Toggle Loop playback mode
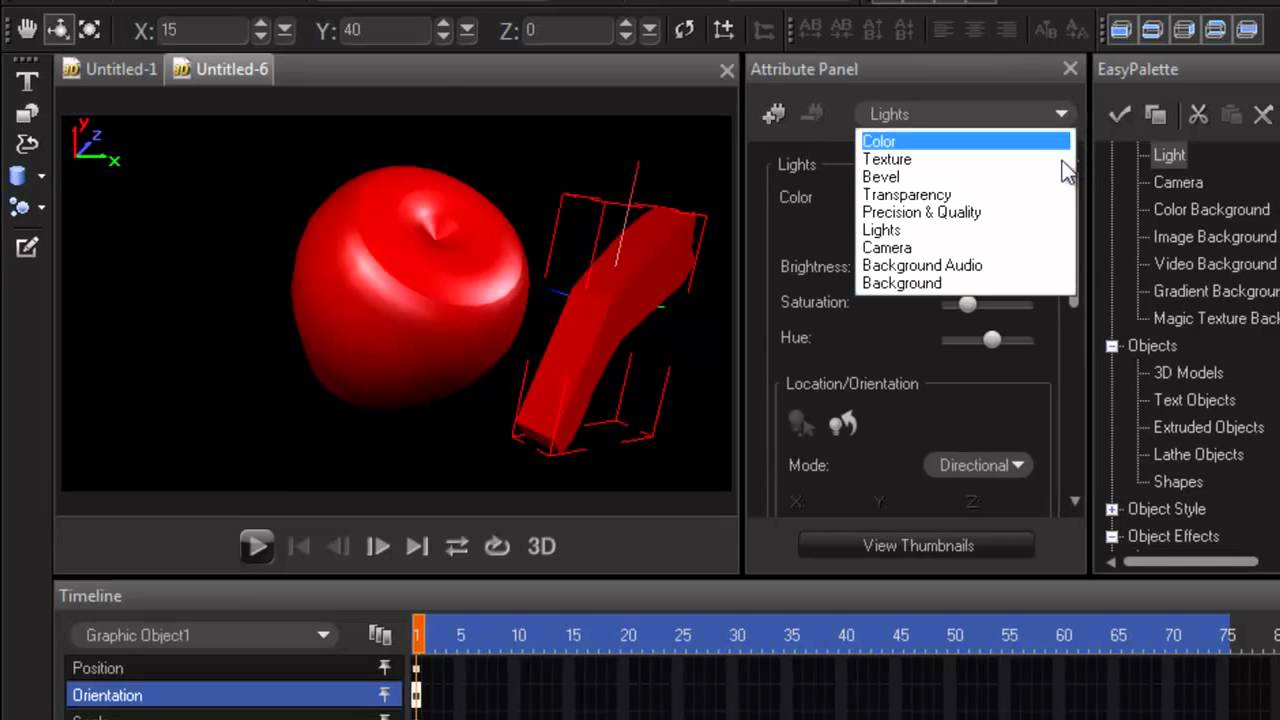 [497, 546]
